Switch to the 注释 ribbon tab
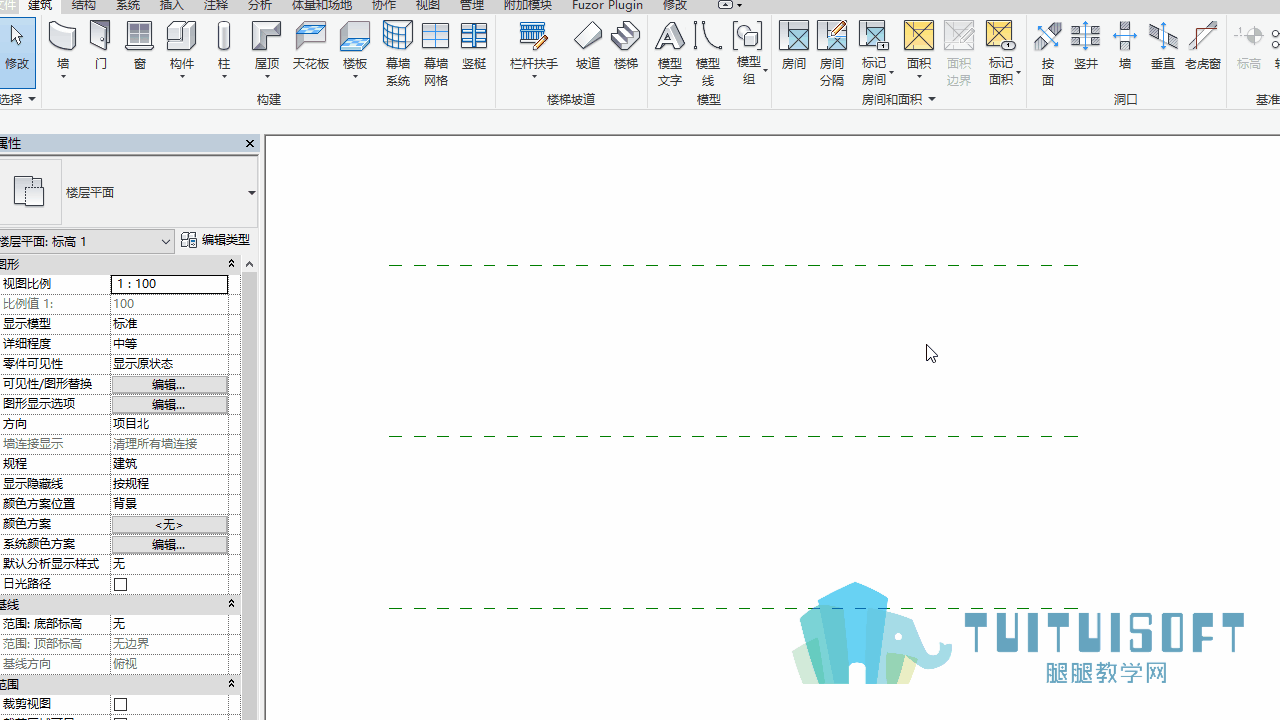This screenshot has height=720, width=1280. [x=216, y=5]
